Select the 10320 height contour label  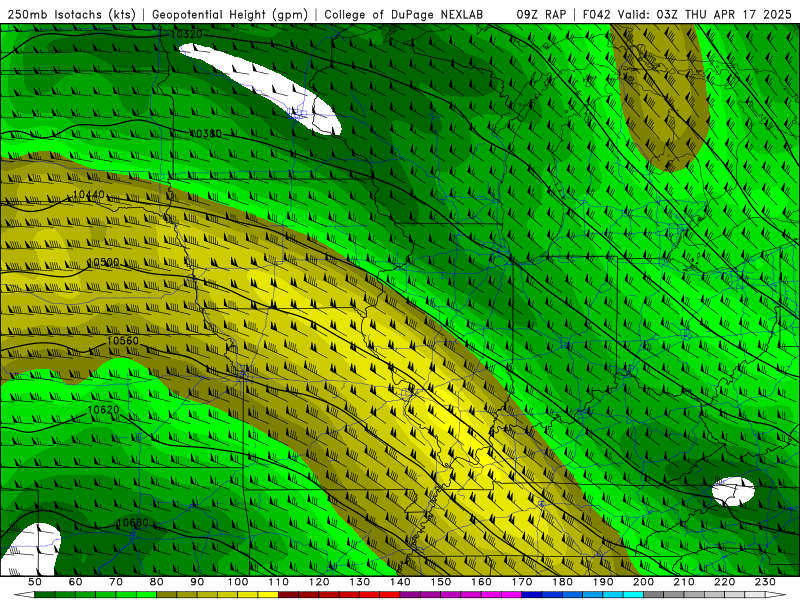187,34
